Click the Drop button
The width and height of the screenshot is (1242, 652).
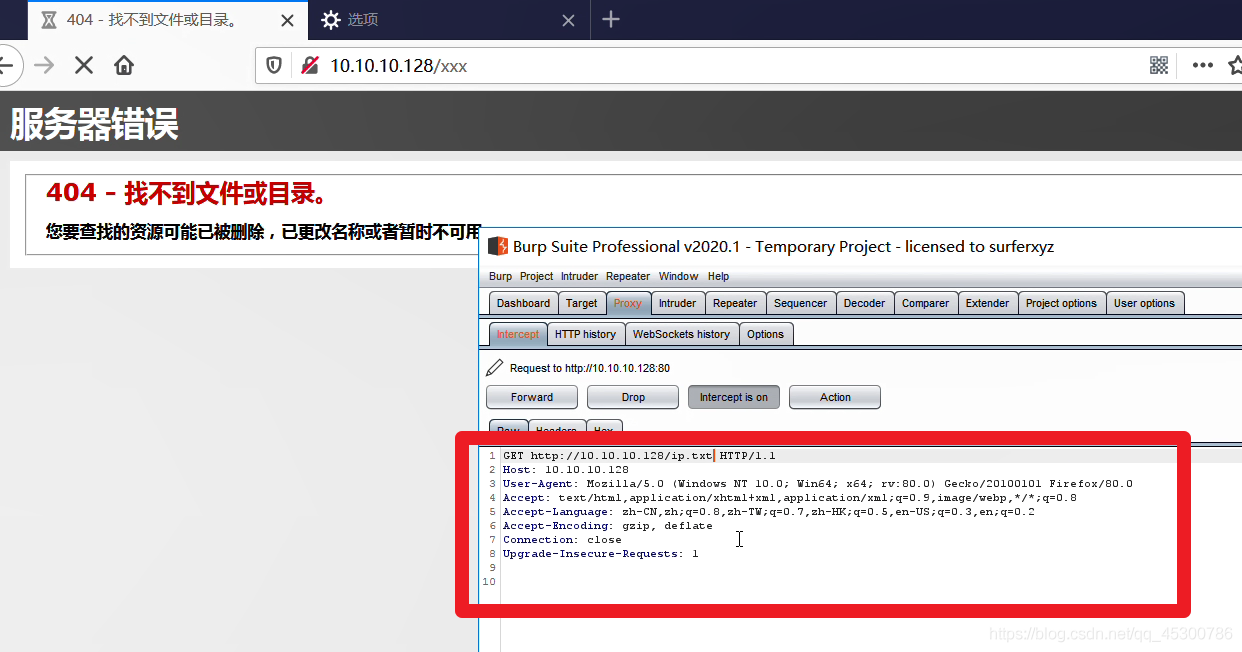coord(633,397)
